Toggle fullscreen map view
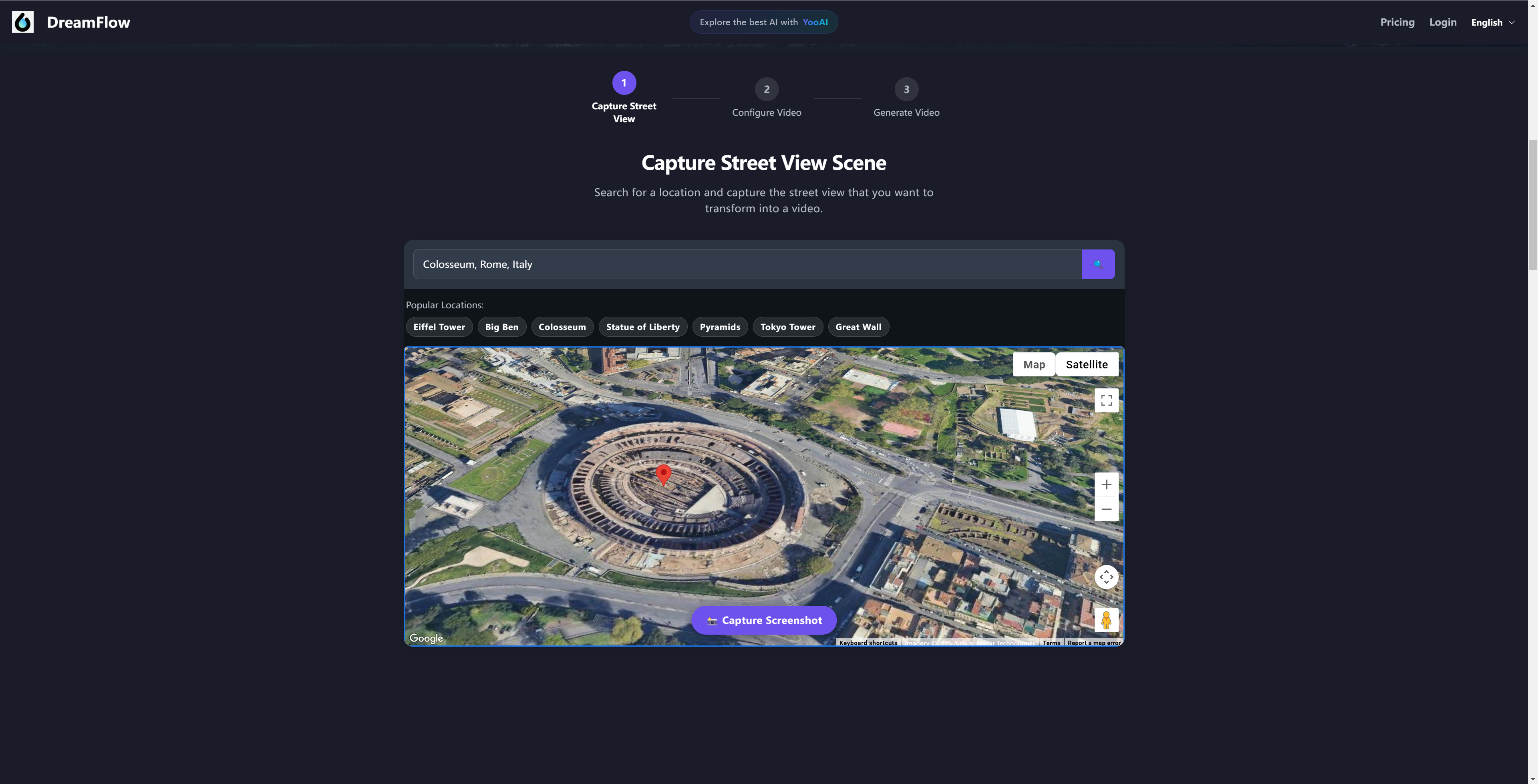Screen dimensions: 1538x784 (x=1106, y=400)
